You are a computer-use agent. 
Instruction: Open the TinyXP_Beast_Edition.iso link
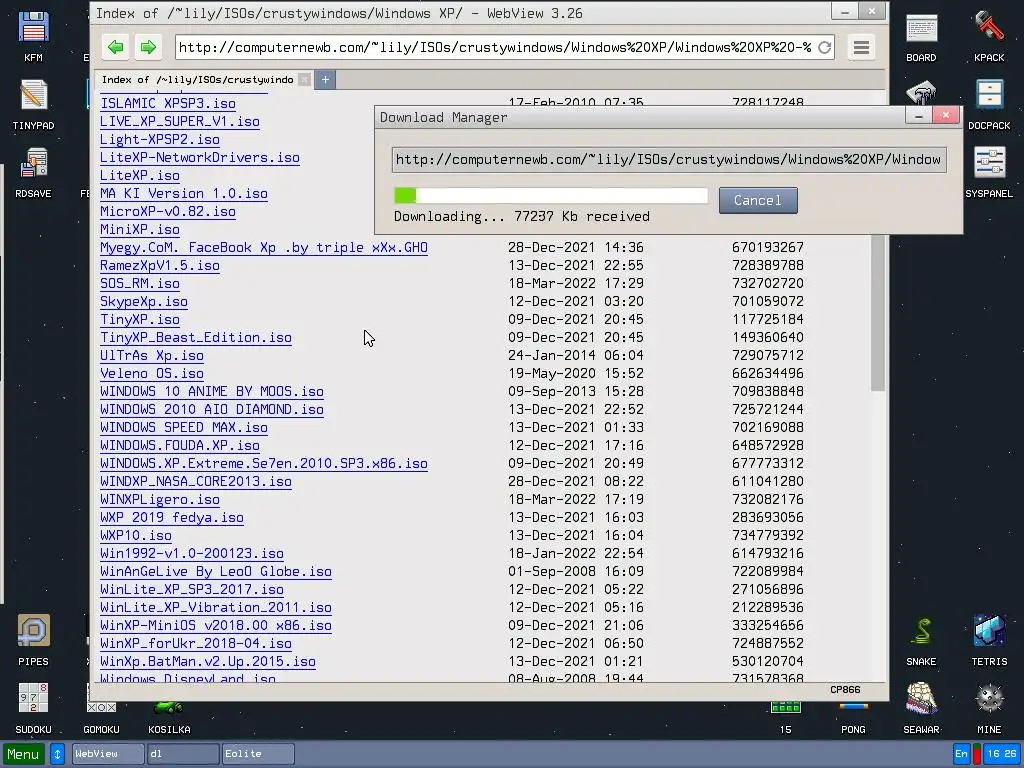point(196,338)
